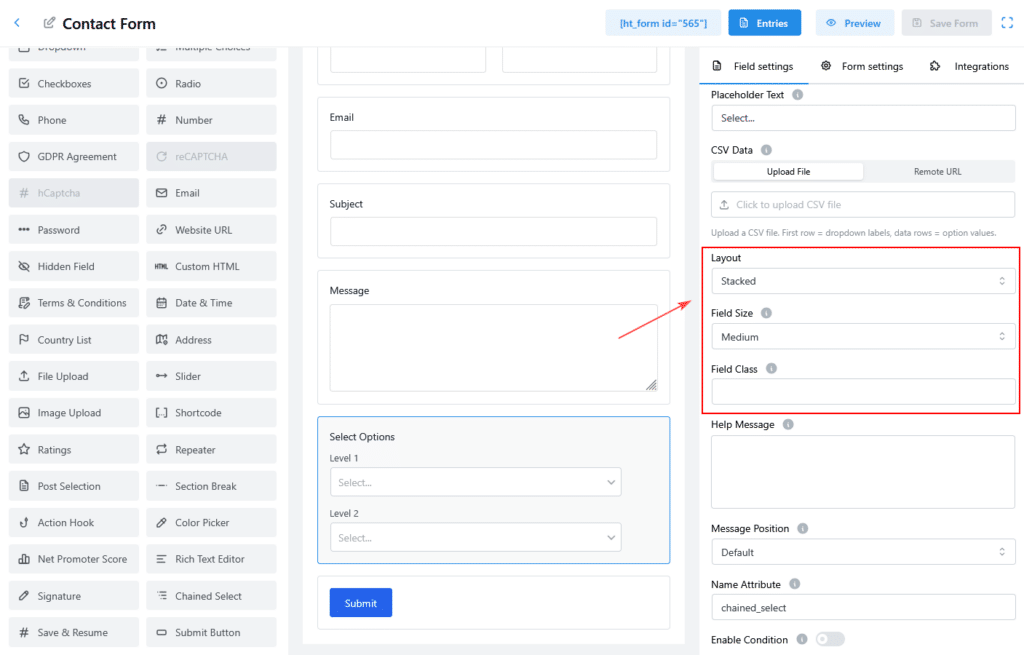
Task: Select Upload File option for CSV Data
Action: [x=788, y=172]
